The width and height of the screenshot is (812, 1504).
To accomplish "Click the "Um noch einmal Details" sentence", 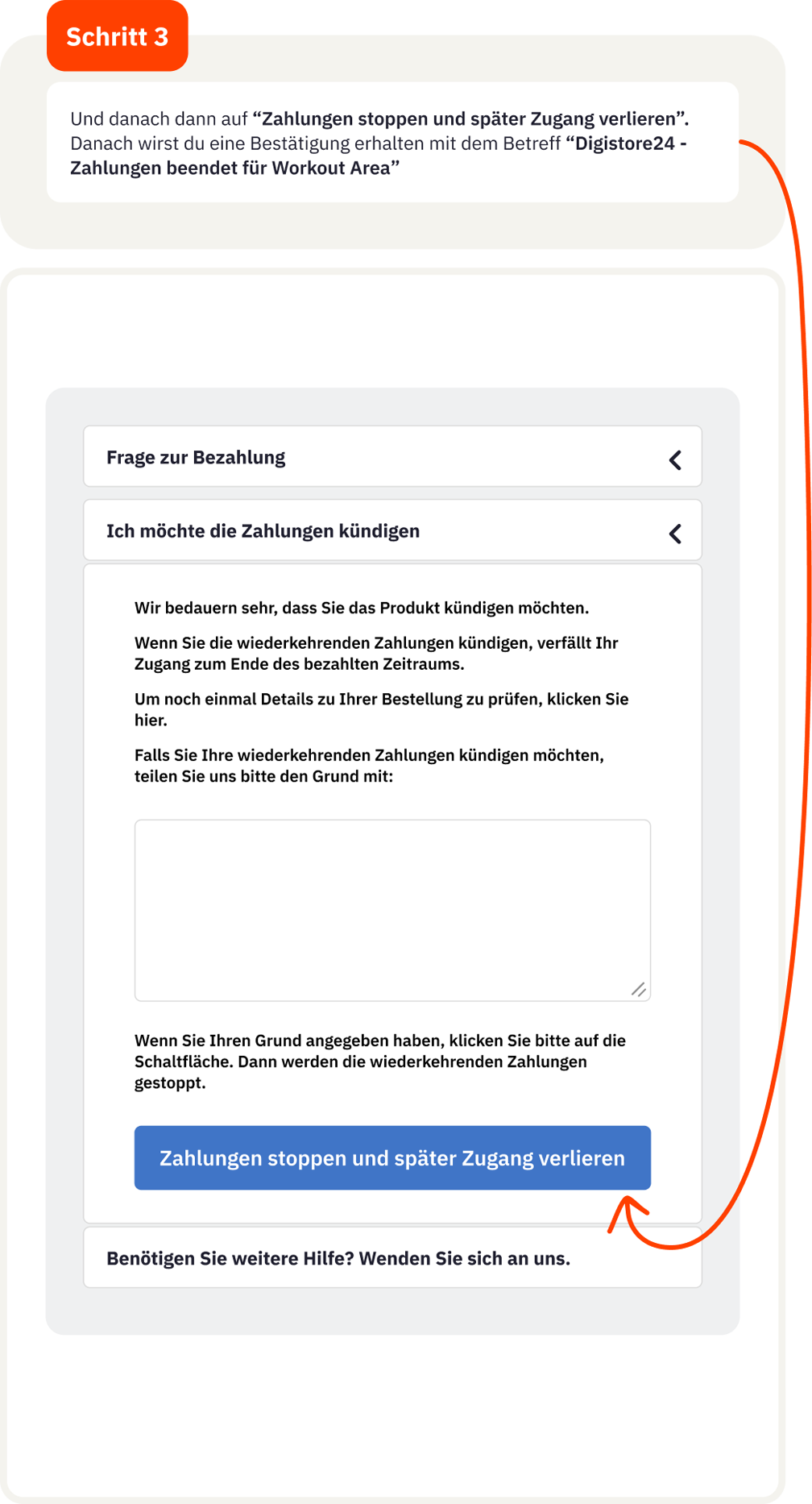I will tap(381, 699).
